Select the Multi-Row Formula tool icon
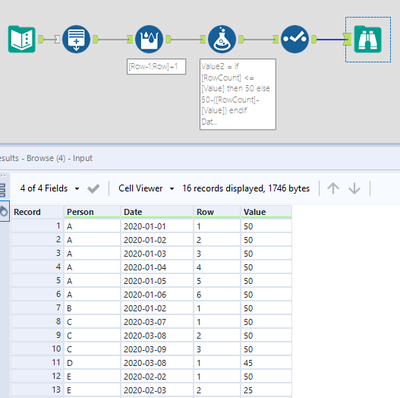Screen dimensions: 400x398 (149, 39)
